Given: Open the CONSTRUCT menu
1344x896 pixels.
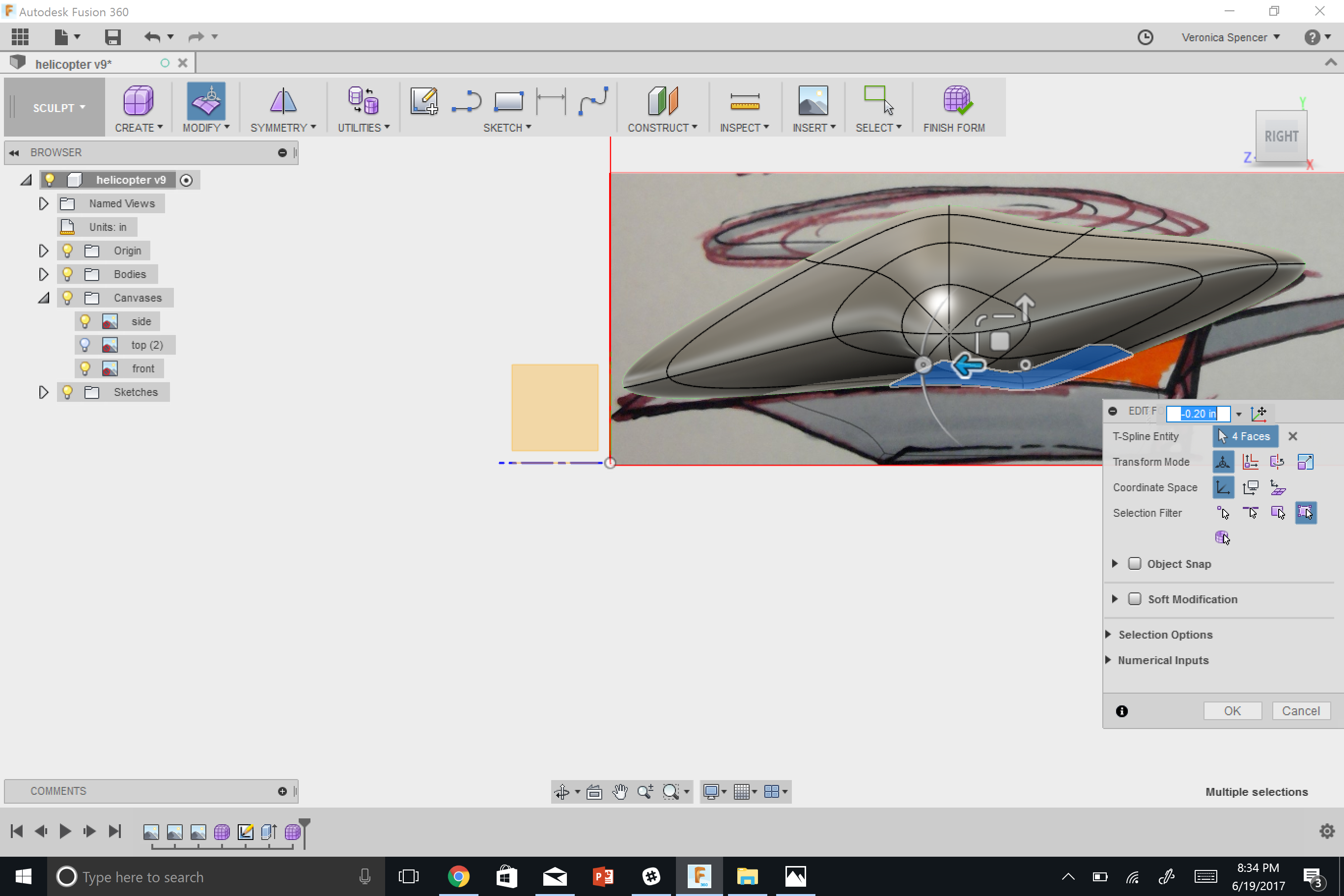Looking at the screenshot, I should (662, 128).
